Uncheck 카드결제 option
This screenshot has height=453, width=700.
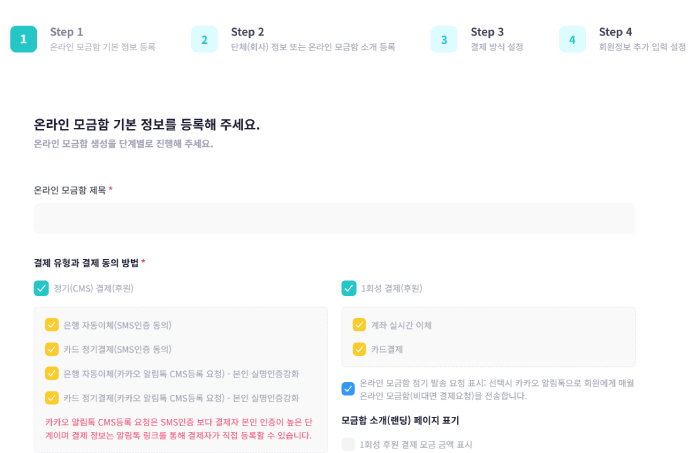[x=359, y=349]
